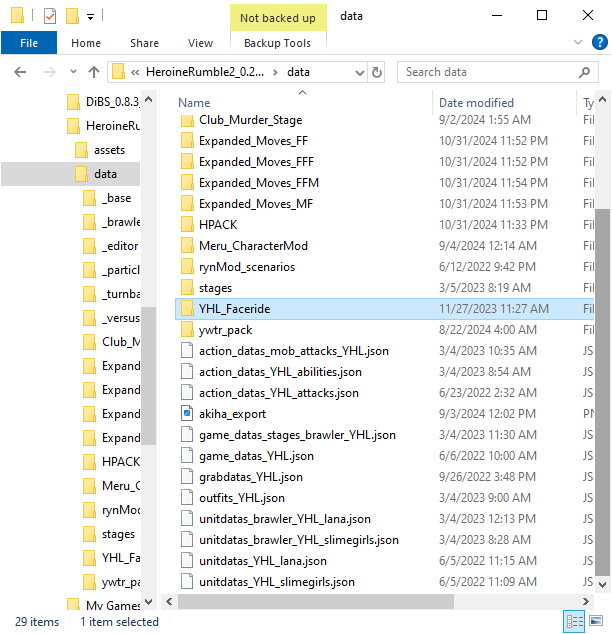This screenshot has height=634, width=612.
Task: Click the Properties quick access icon
Action: pyautogui.click(x=50, y=16)
